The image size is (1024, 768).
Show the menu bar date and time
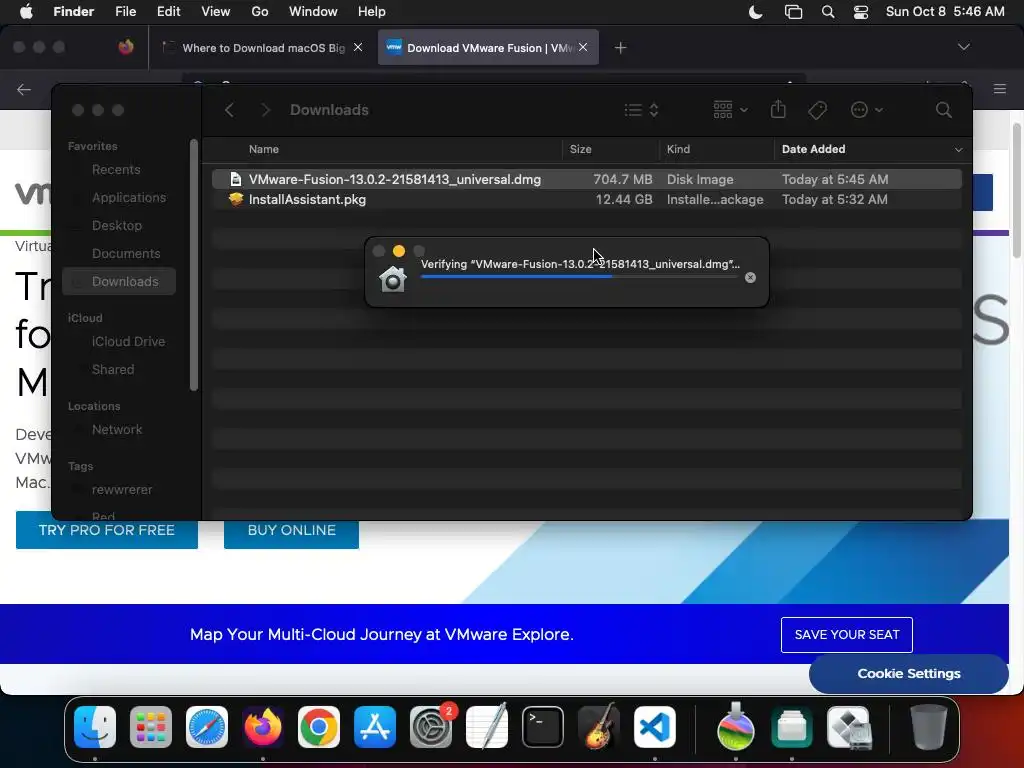(945, 12)
